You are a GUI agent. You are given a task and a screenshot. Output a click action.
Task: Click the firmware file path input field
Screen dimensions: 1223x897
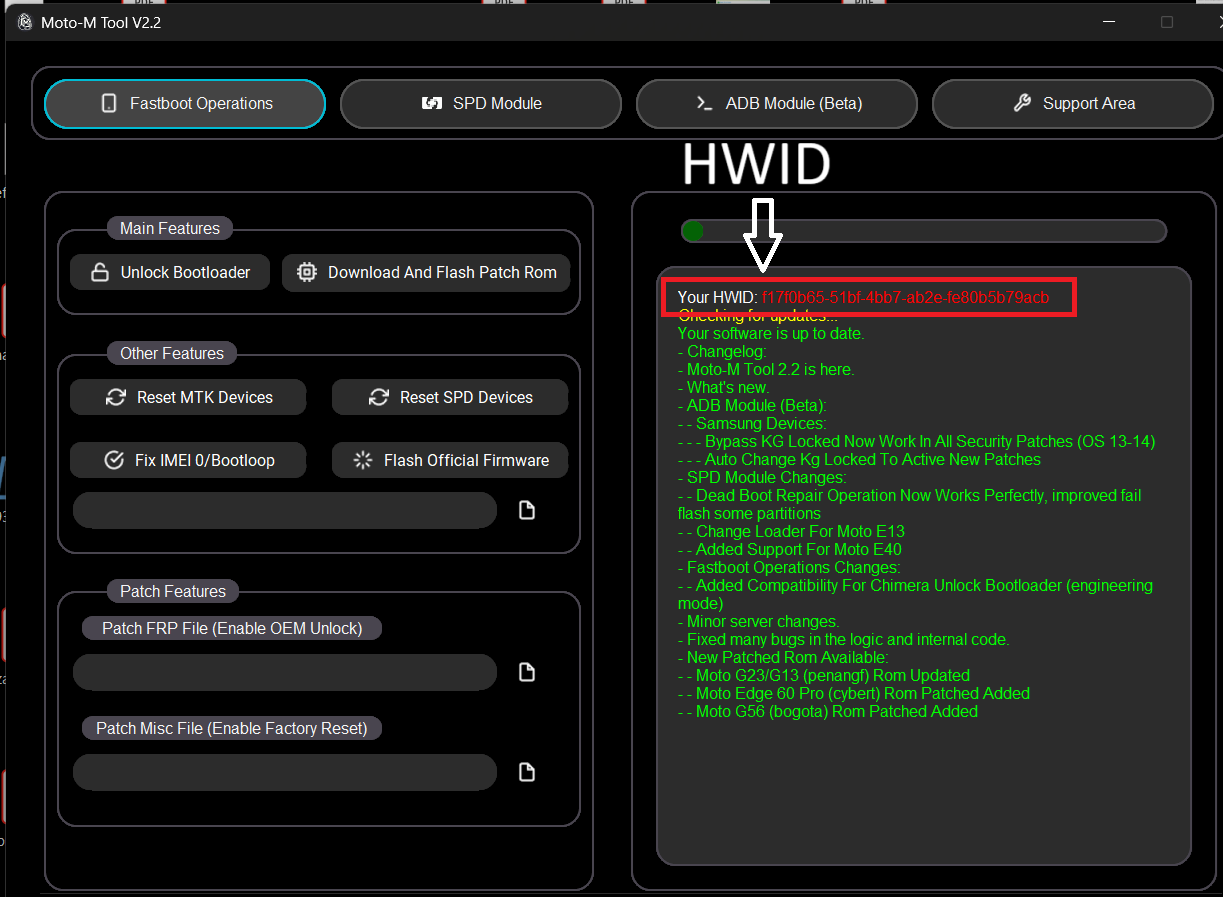coord(285,510)
